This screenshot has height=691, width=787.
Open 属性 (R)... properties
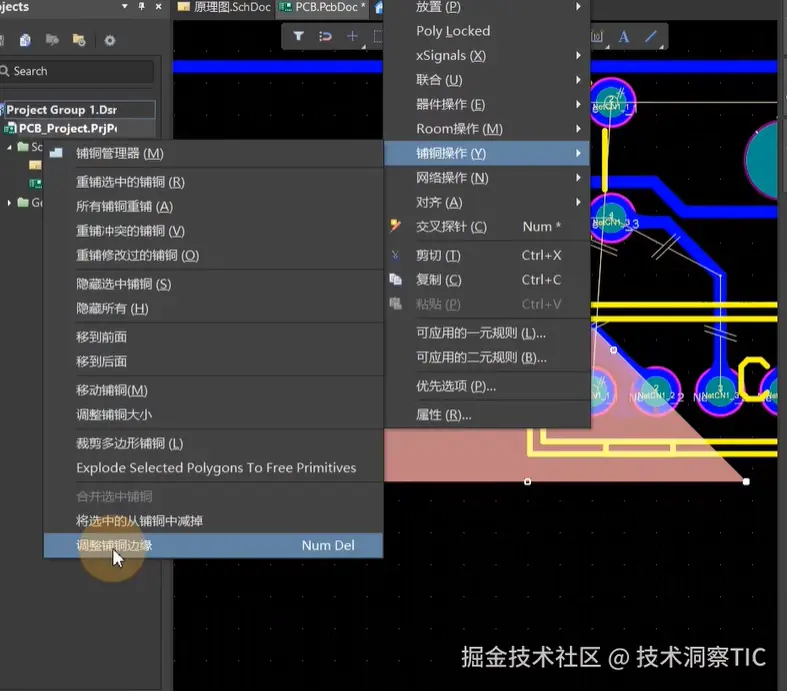[x=487, y=415]
